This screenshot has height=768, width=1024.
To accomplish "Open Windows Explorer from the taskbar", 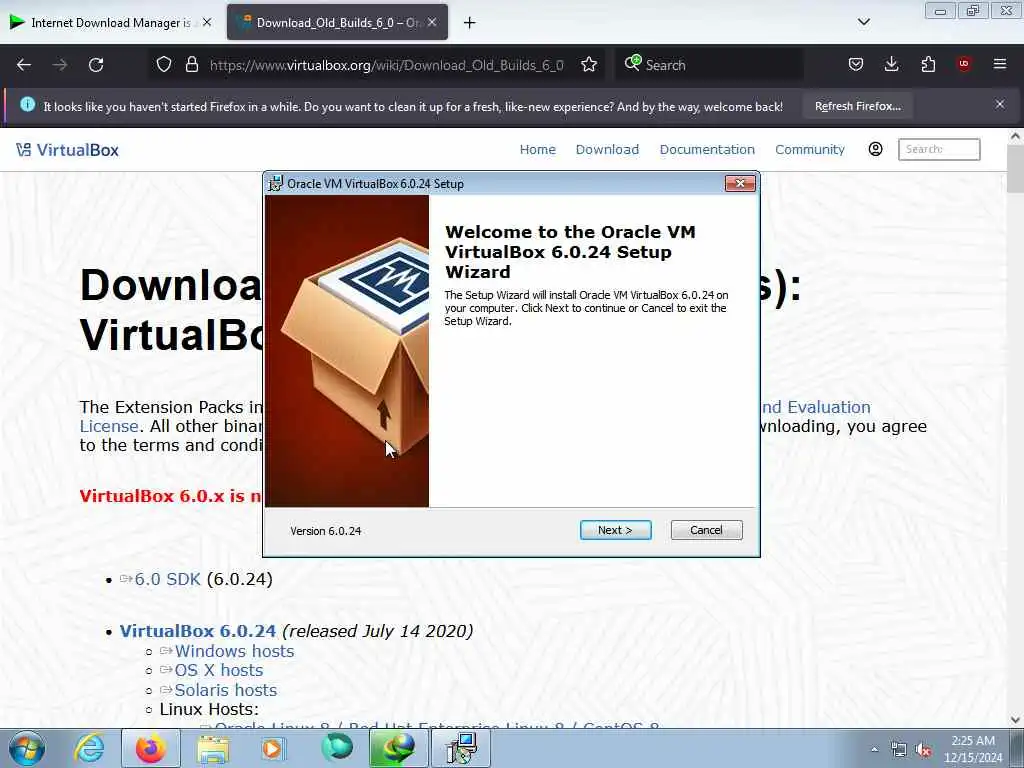I will coord(213,748).
